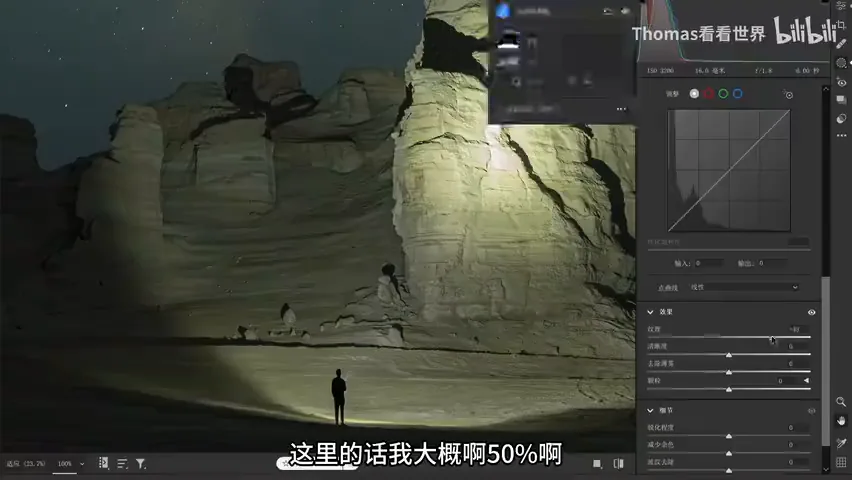Click the 100% zoom button

(65, 464)
